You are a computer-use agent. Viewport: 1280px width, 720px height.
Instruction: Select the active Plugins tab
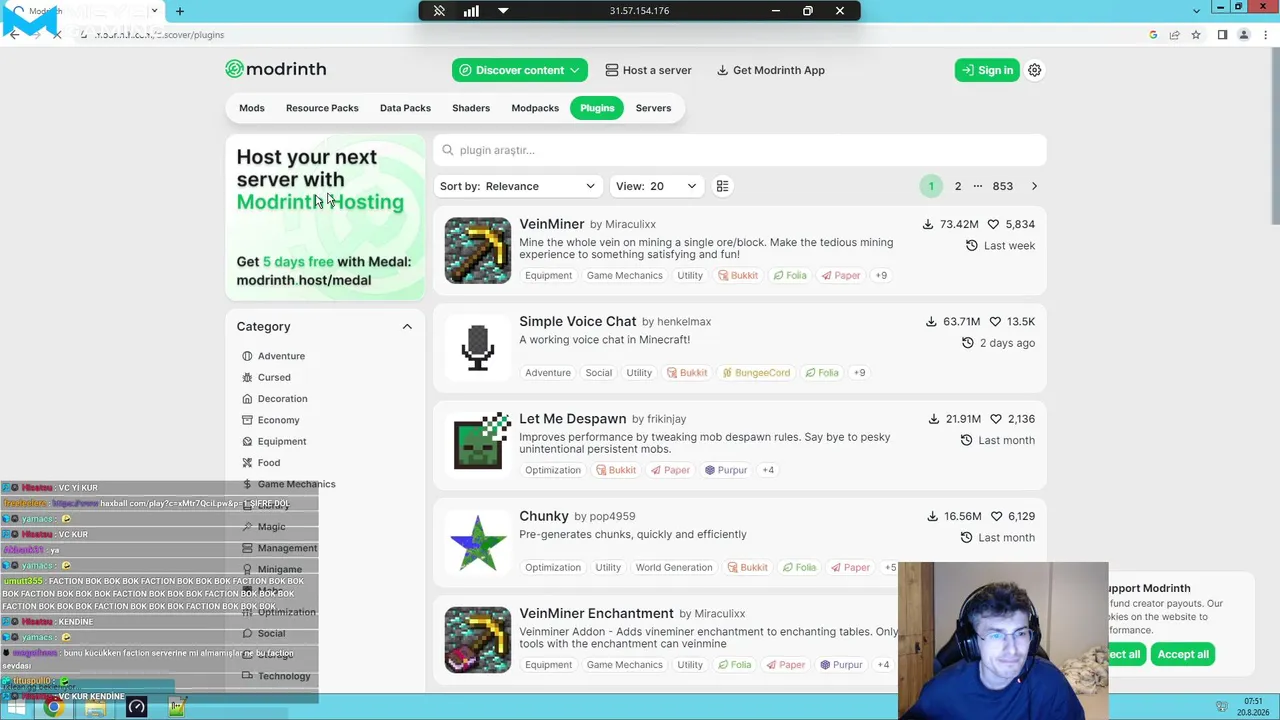(597, 108)
